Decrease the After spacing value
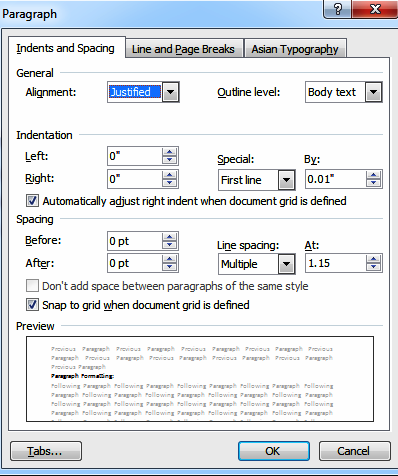Screen dimensions: 398x476 click(169, 267)
